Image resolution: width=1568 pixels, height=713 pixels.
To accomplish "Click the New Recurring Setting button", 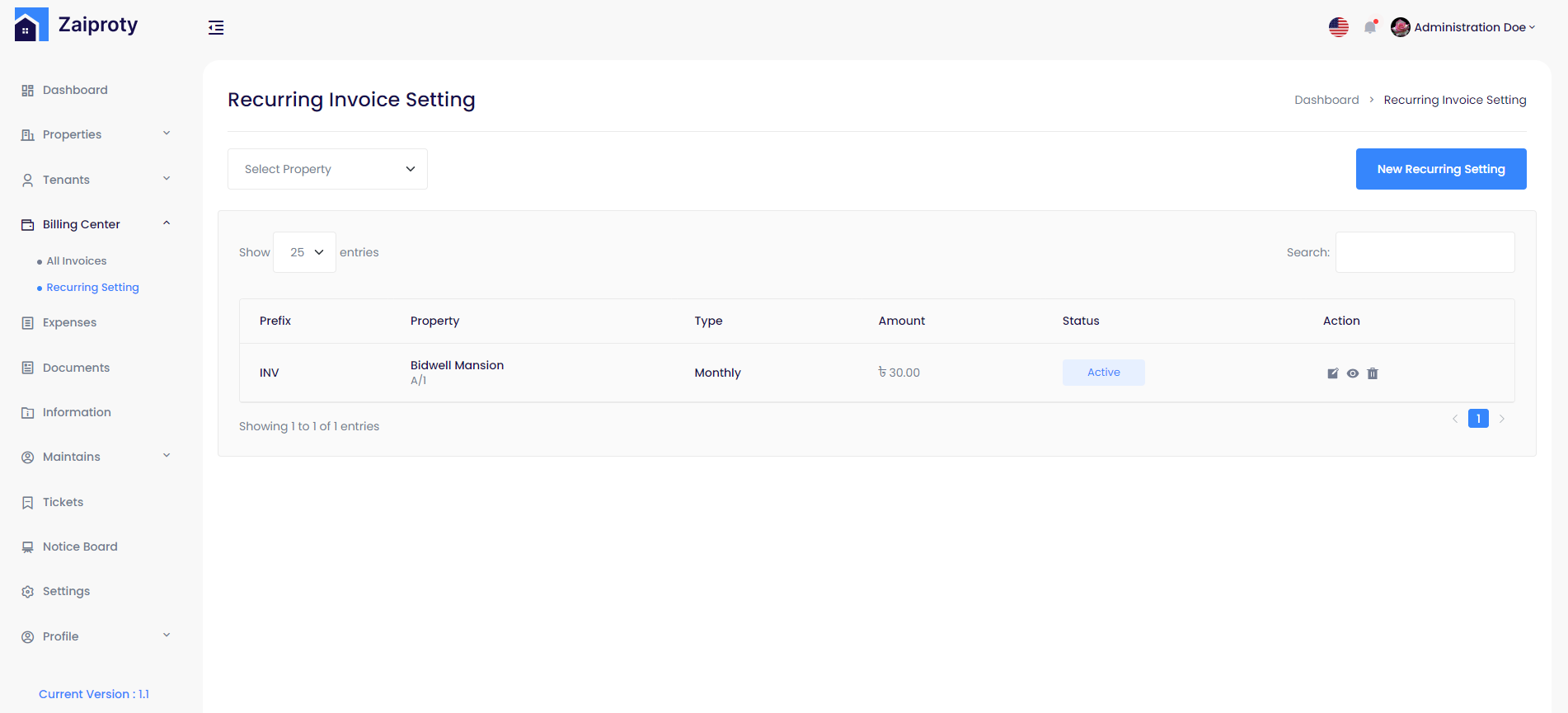I will pos(1440,169).
